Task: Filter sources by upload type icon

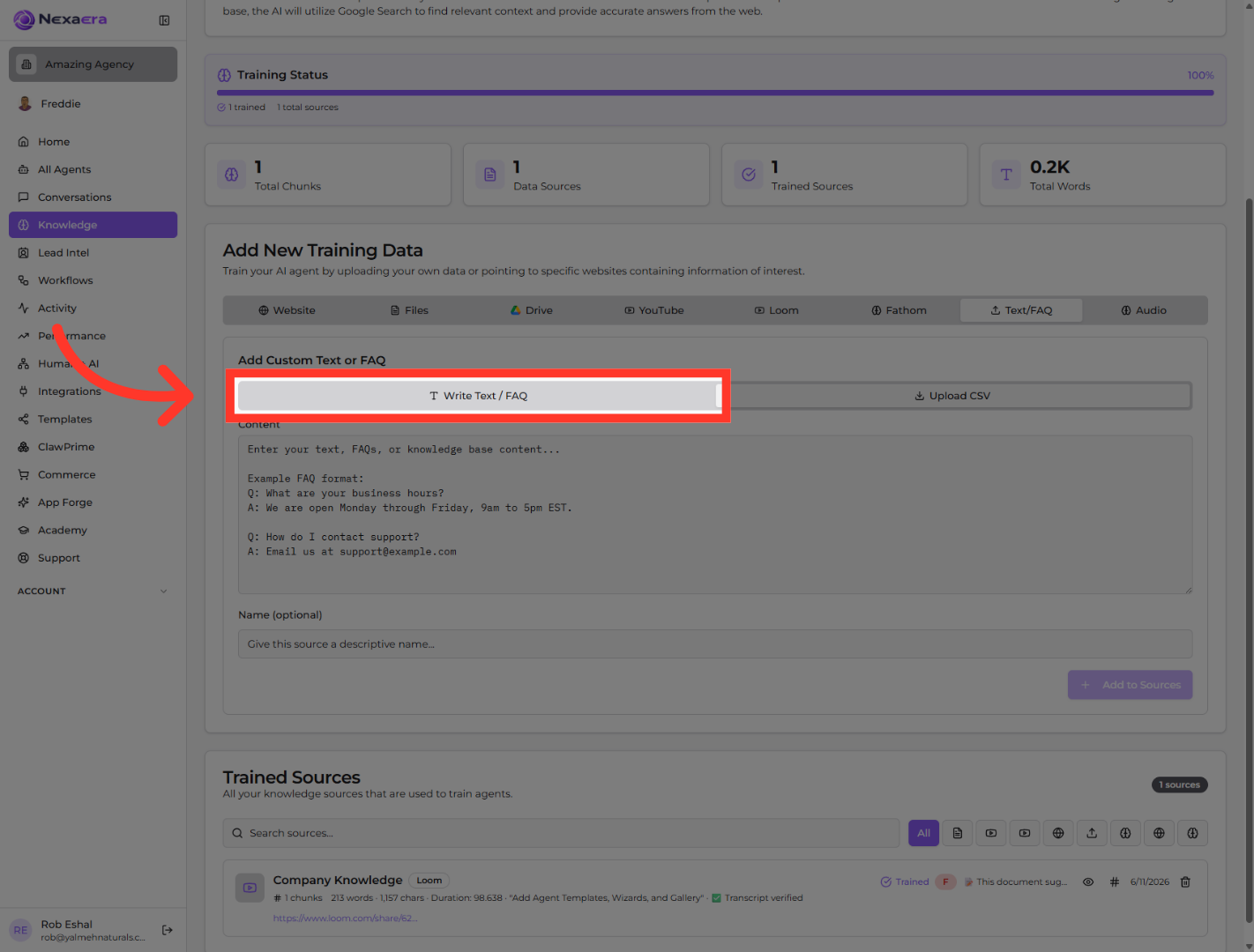Action: [x=1092, y=833]
